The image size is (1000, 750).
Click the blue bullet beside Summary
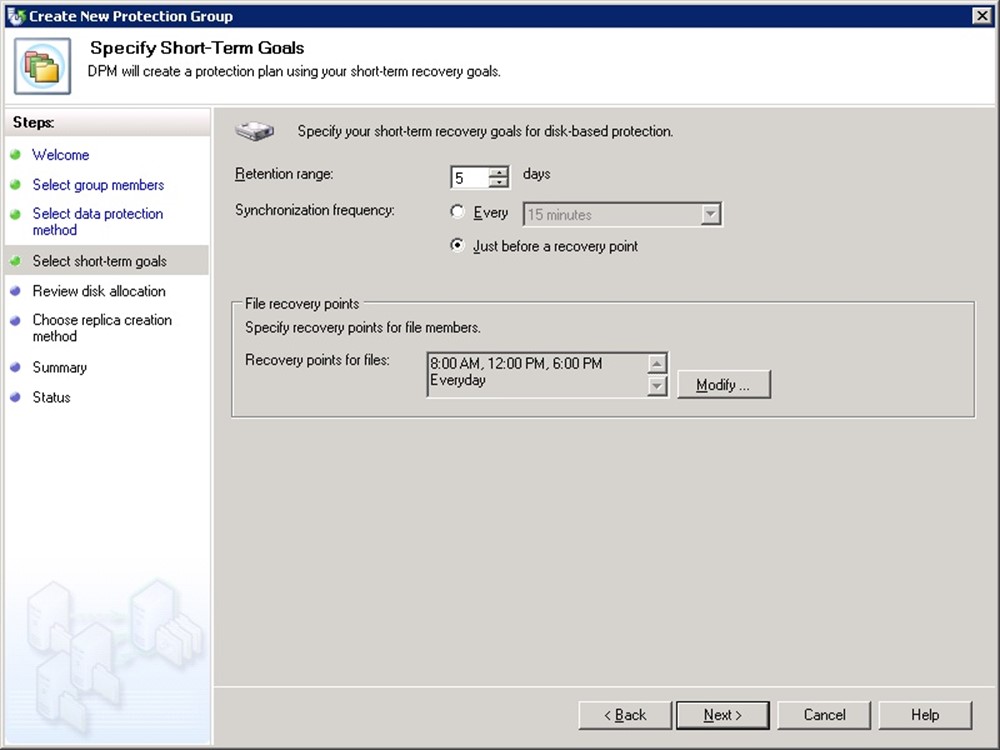(x=15, y=367)
